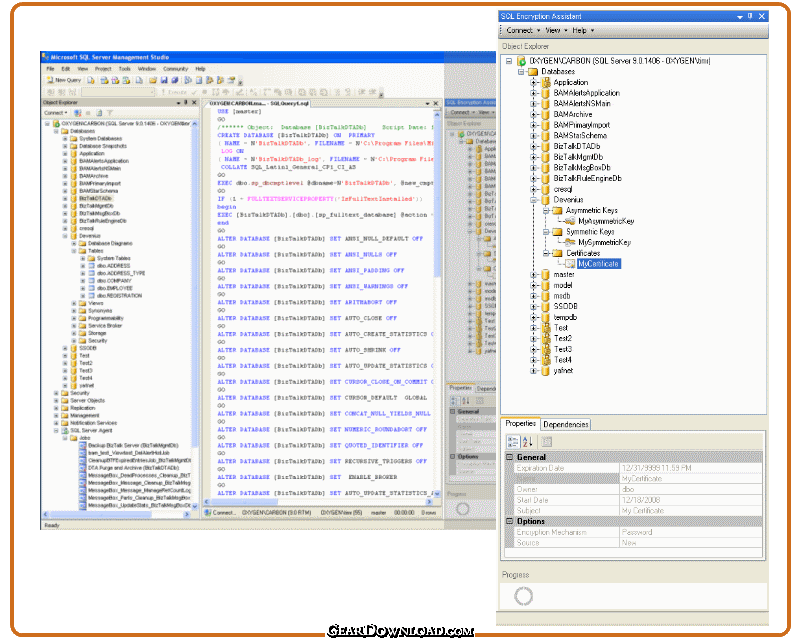The width and height of the screenshot is (800, 639).
Task: Select BizTalkRuleEngineDb in Encryption Assistant tree
Action: click(587, 179)
